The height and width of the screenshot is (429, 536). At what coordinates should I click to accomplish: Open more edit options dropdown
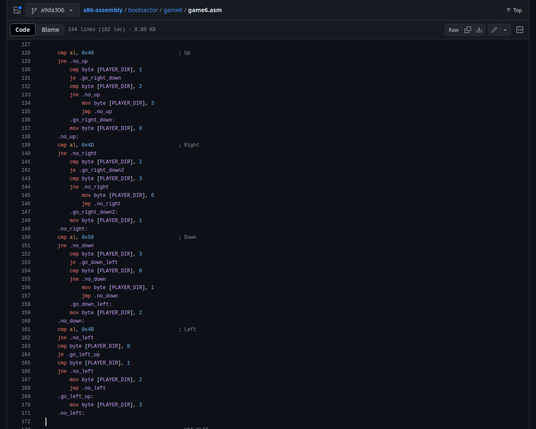(505, 30)
